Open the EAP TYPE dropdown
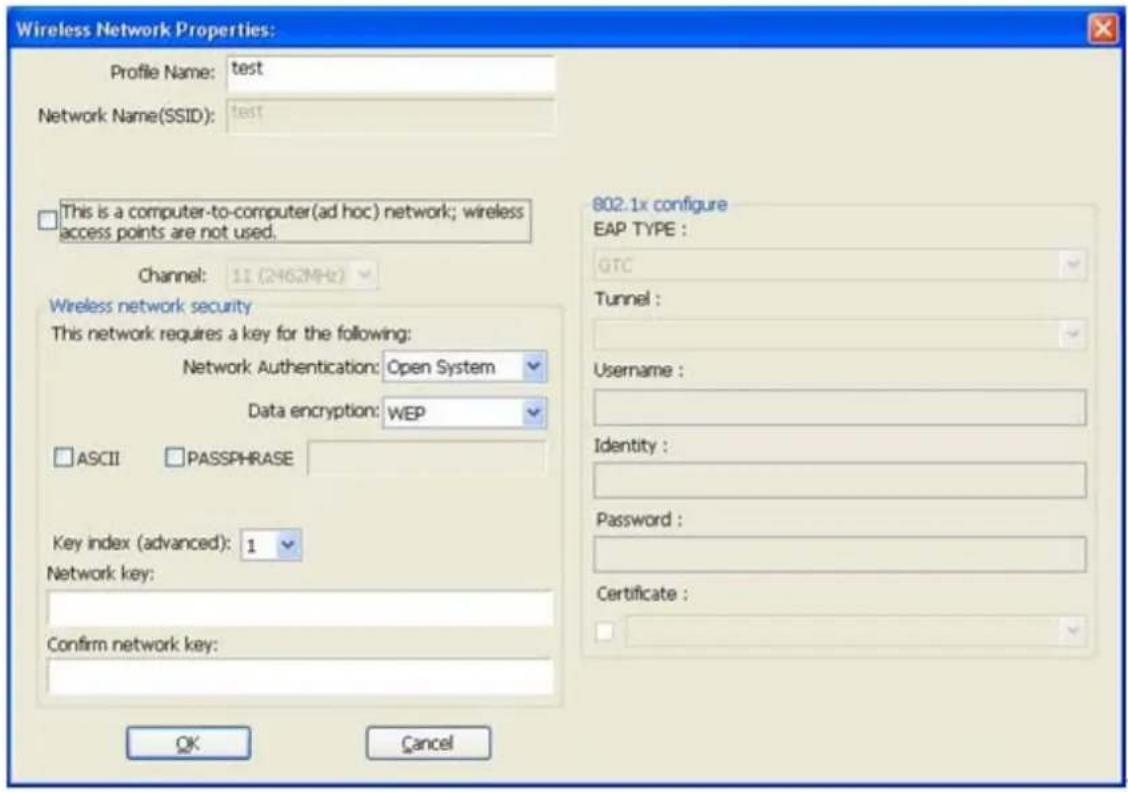 pyautogui.click(x=840, y=265)
